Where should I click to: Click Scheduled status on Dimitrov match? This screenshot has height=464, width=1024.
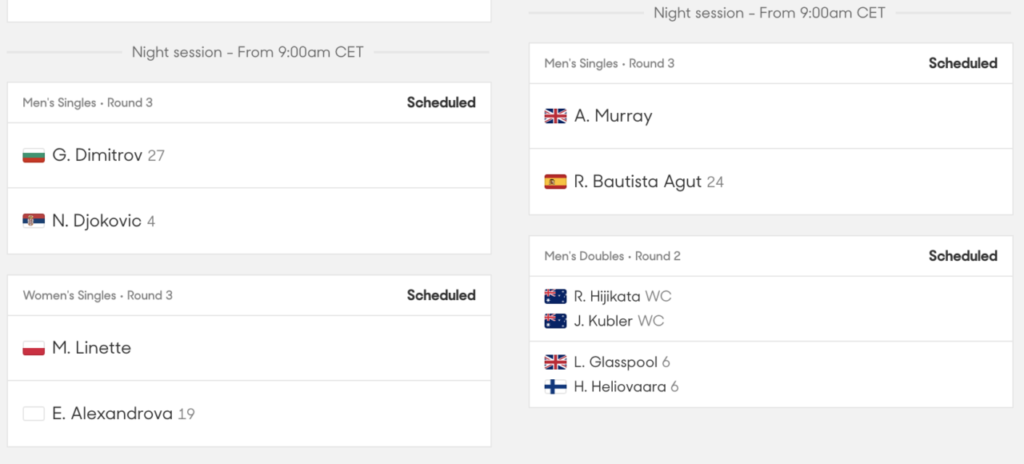click(x=441, y=102)
